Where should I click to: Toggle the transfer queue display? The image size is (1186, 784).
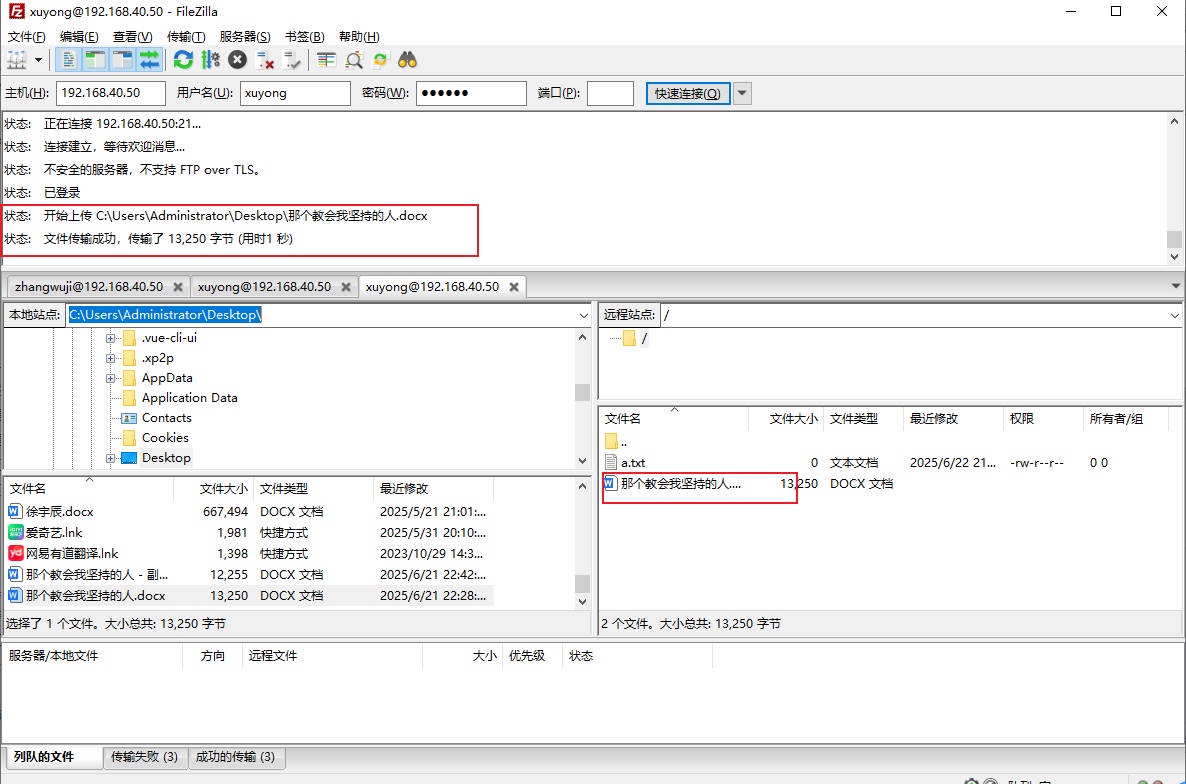[150, 60]
